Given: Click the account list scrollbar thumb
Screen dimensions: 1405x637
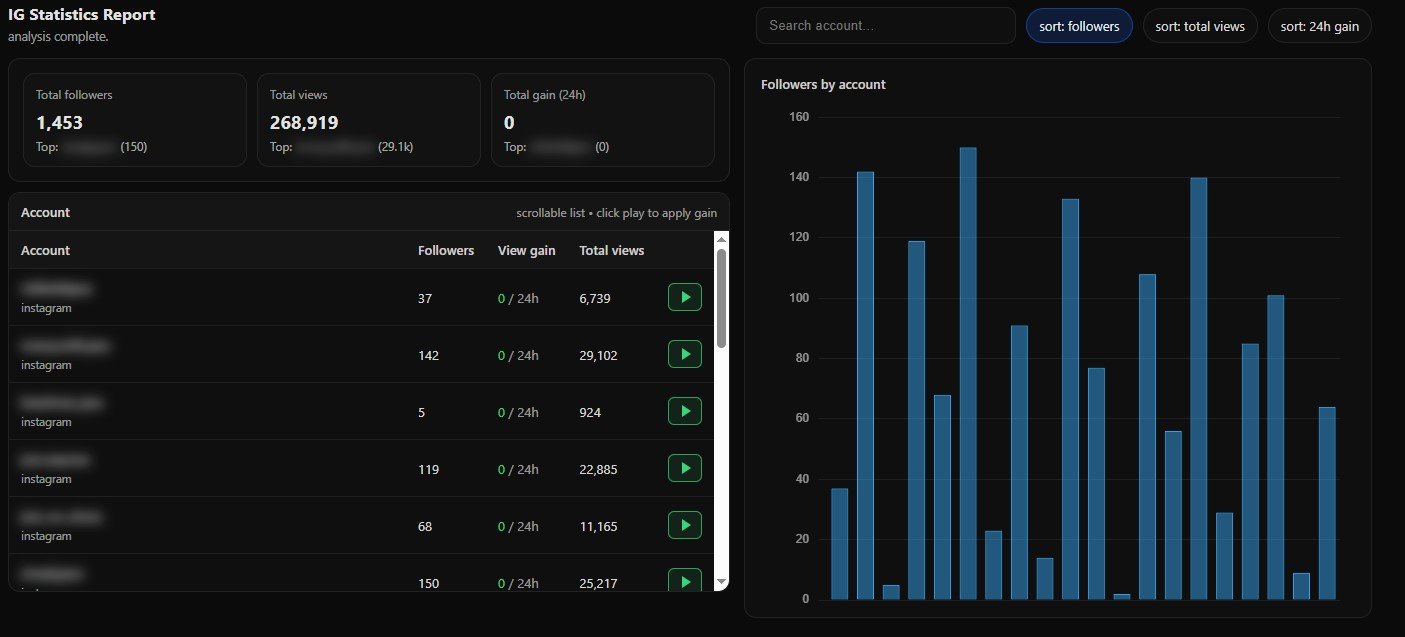Looking at the screenshot, I should click(722, 298).
